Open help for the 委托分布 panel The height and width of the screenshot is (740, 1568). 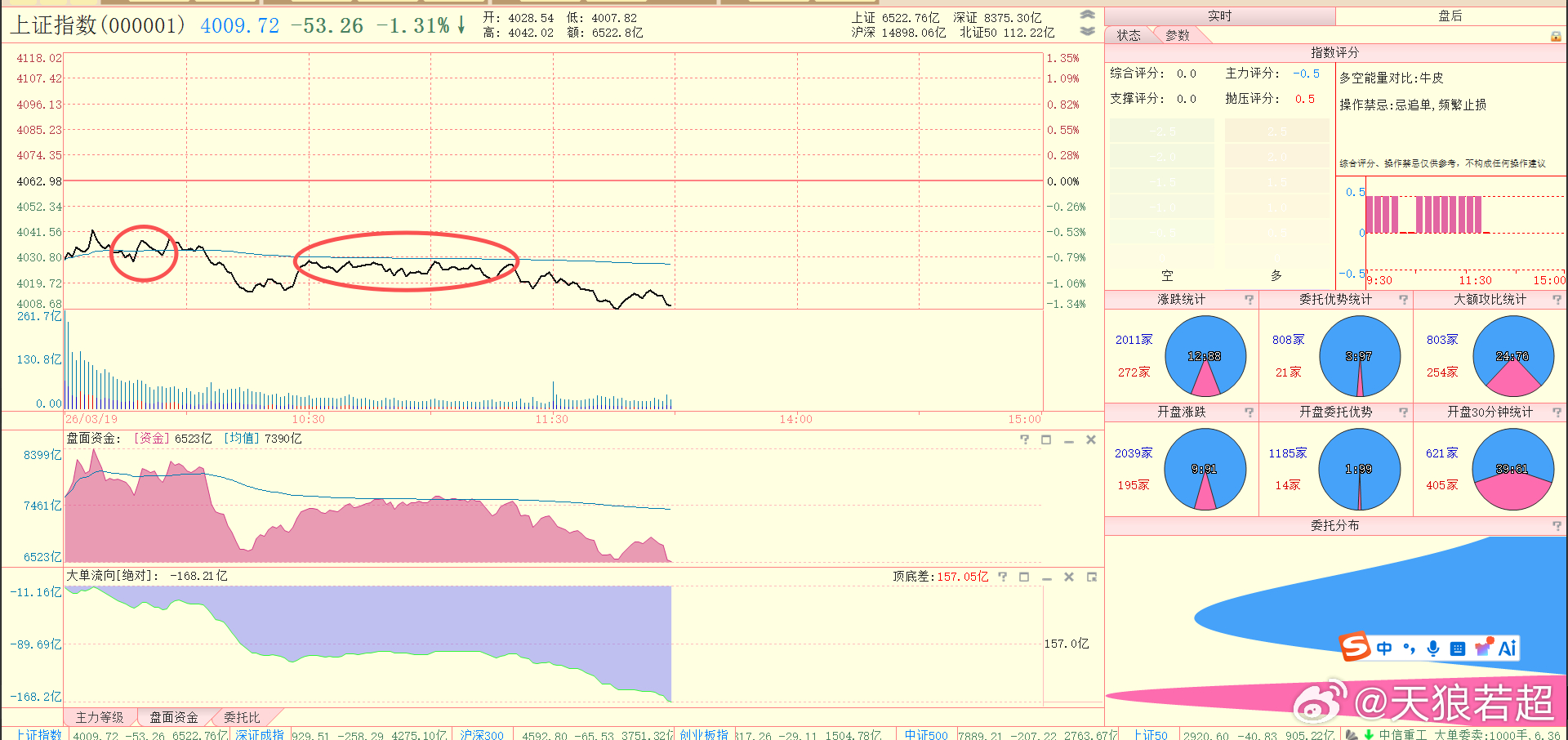[x=1557, y=526]
